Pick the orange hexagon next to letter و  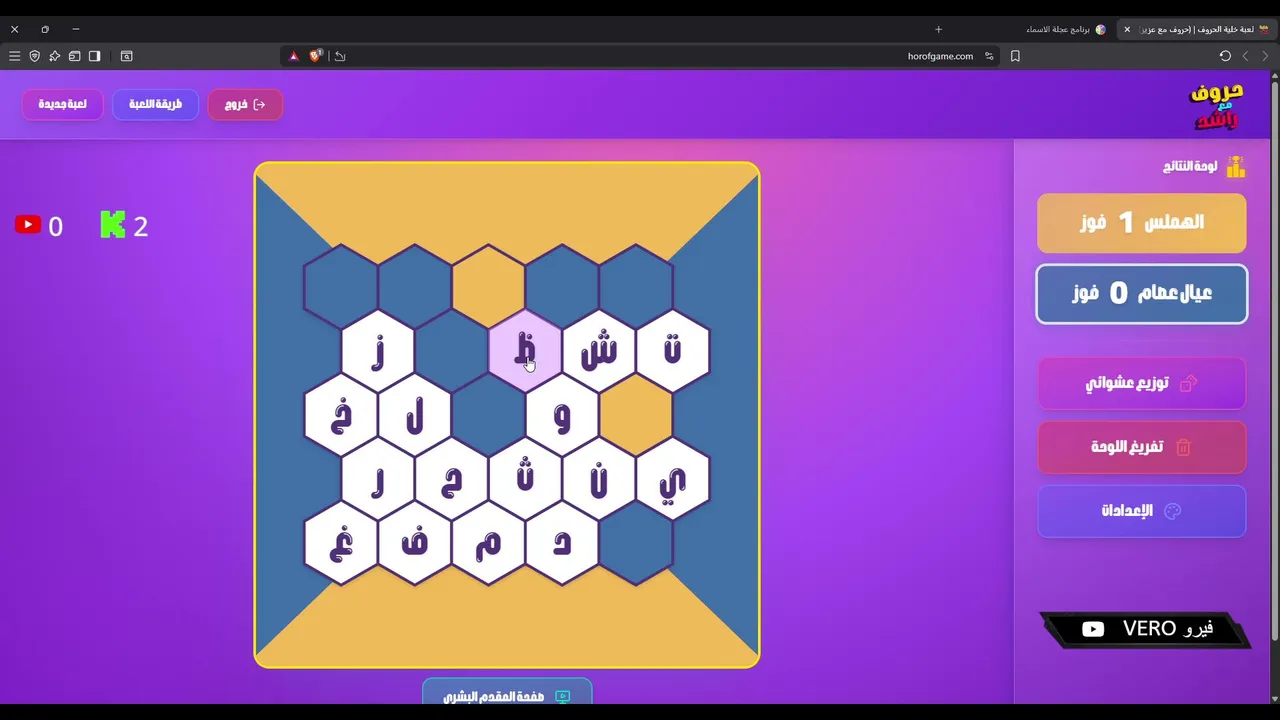pos(636,415)
